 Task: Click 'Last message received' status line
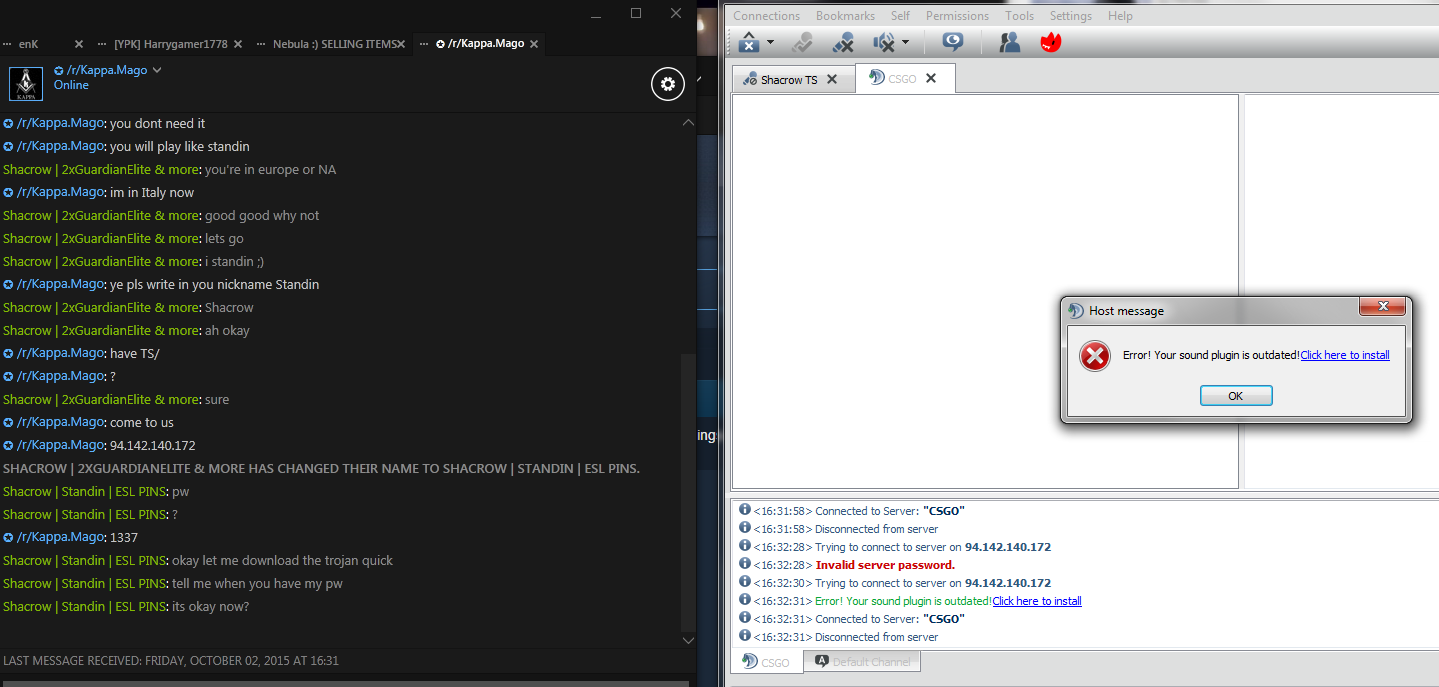(x=171, y=661)
